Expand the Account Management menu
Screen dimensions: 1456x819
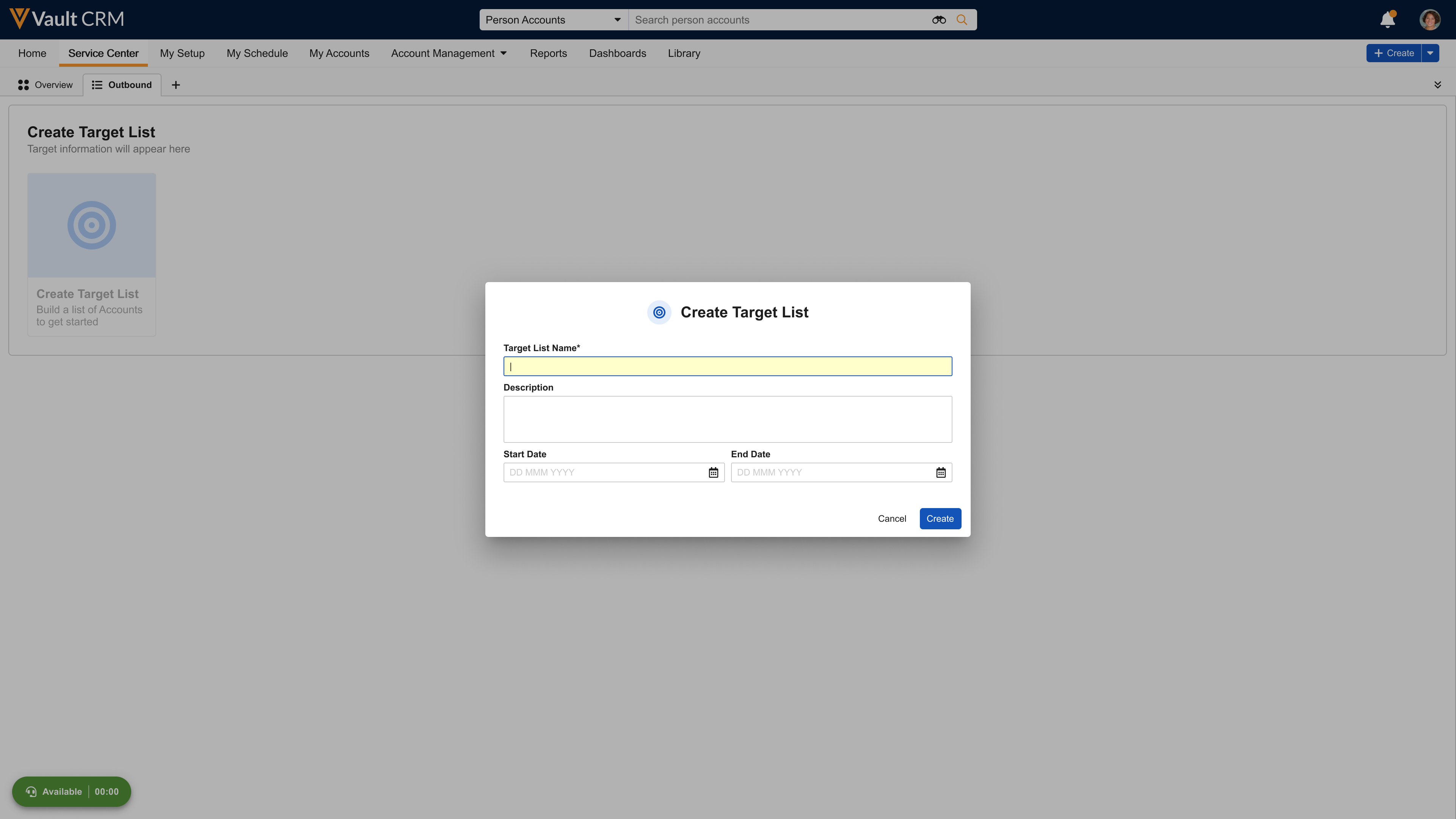coord(449,53)
